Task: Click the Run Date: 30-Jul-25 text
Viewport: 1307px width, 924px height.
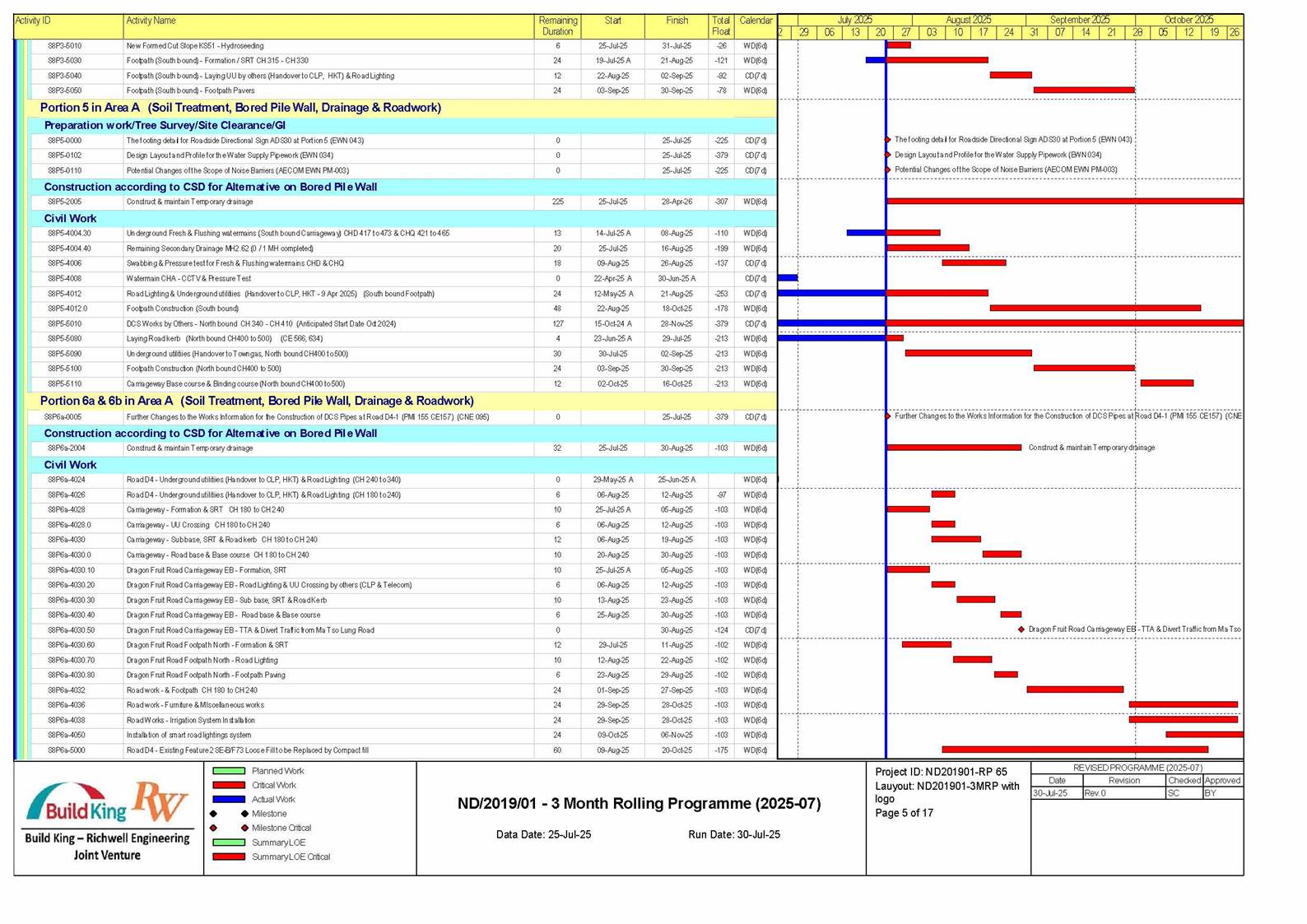Action: pyautogui.click(x=734, y=834)
